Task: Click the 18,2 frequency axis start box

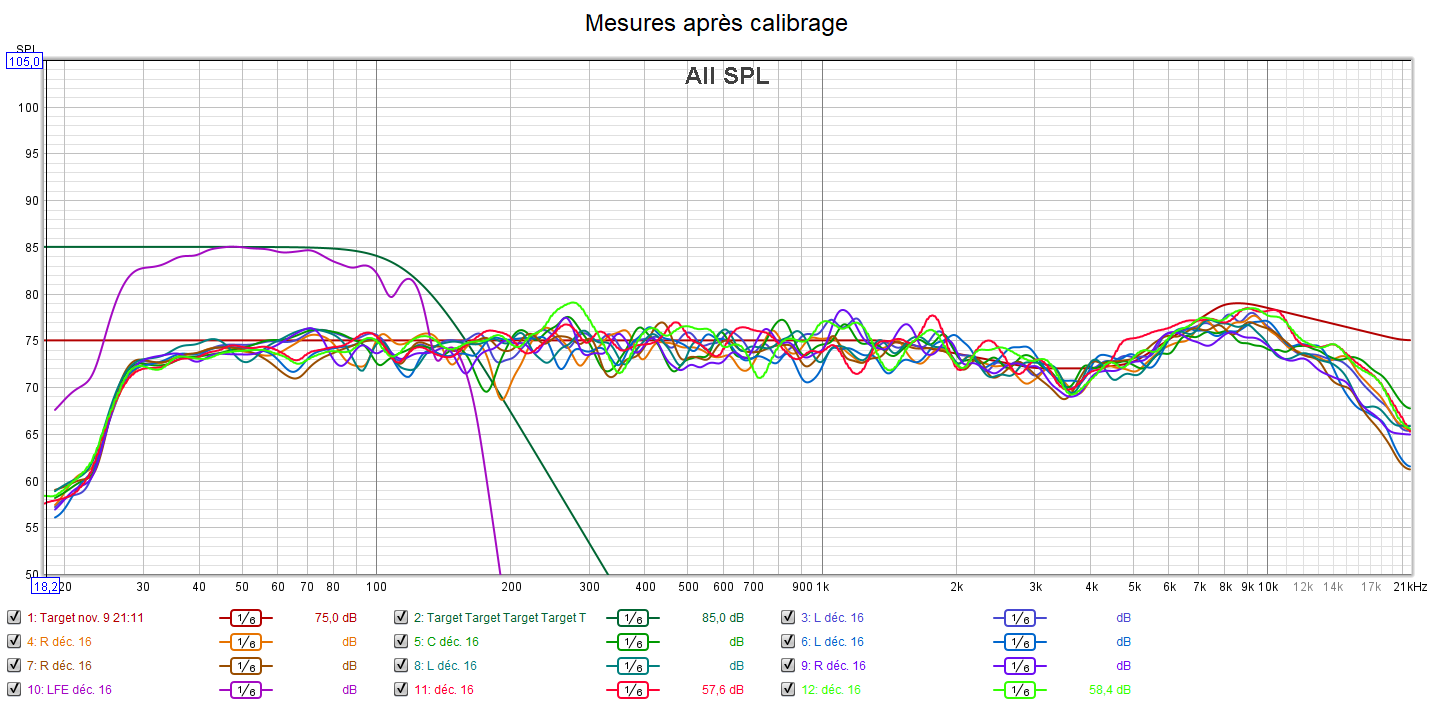Action: (x=45, y=586)
